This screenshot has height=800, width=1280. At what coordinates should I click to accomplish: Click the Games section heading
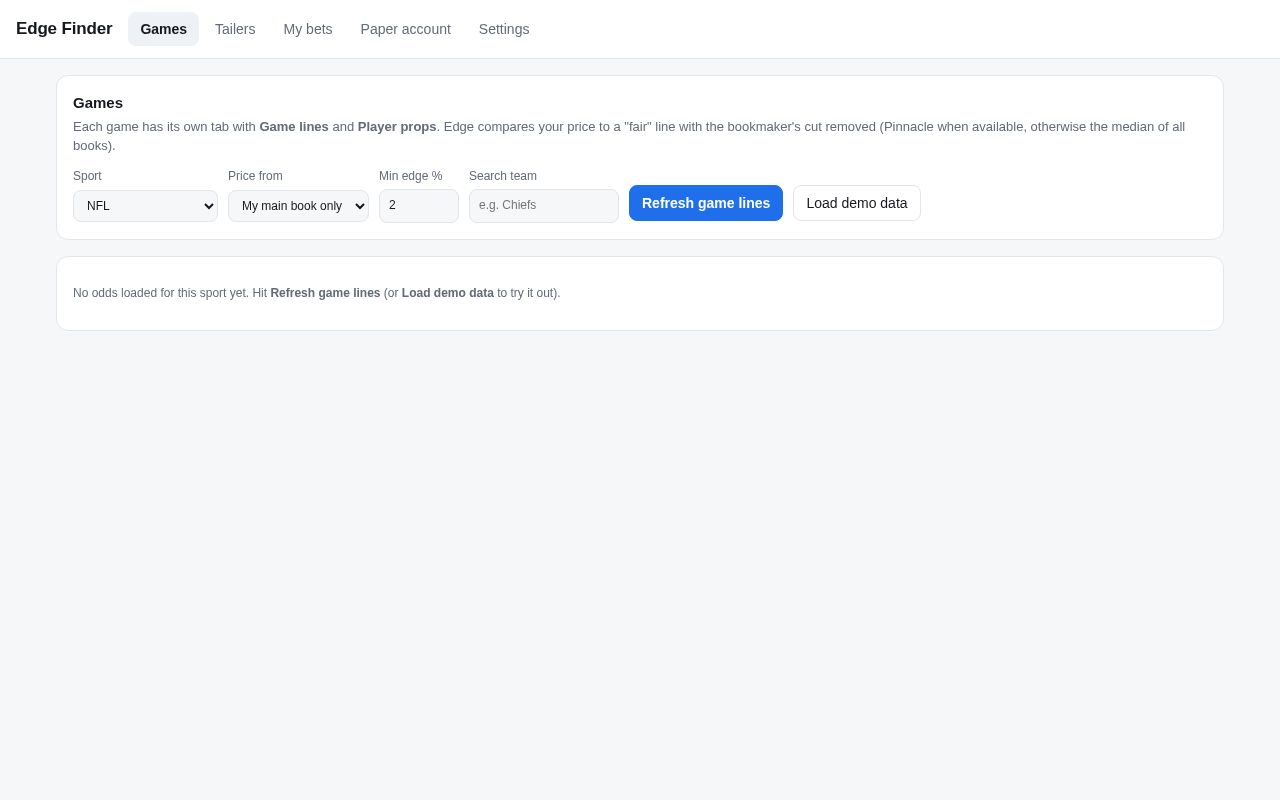98,102
